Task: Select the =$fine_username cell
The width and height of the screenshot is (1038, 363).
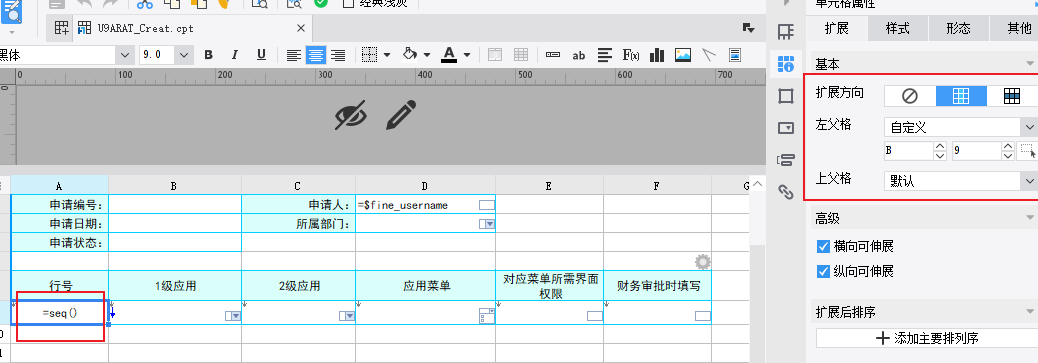Action: click(425, 205)
